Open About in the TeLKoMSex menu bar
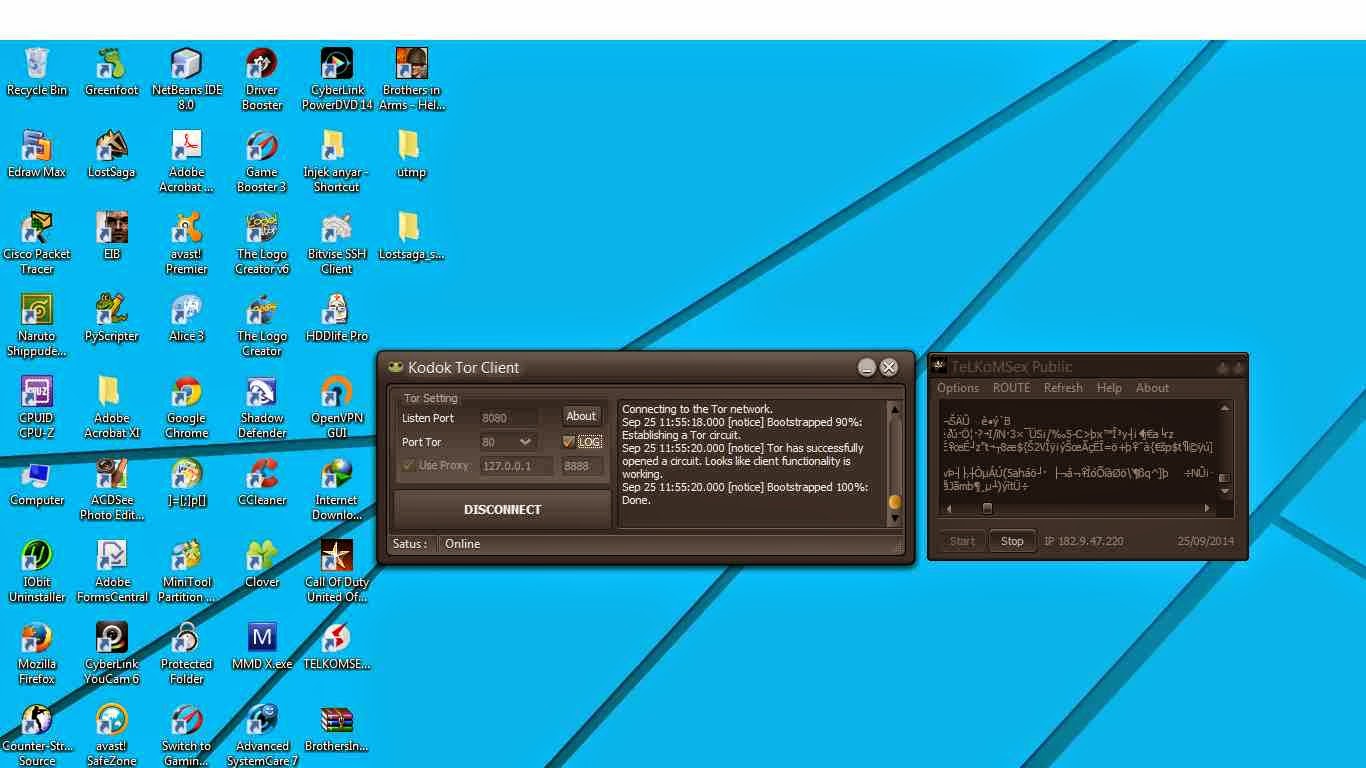 [1152, 388]
